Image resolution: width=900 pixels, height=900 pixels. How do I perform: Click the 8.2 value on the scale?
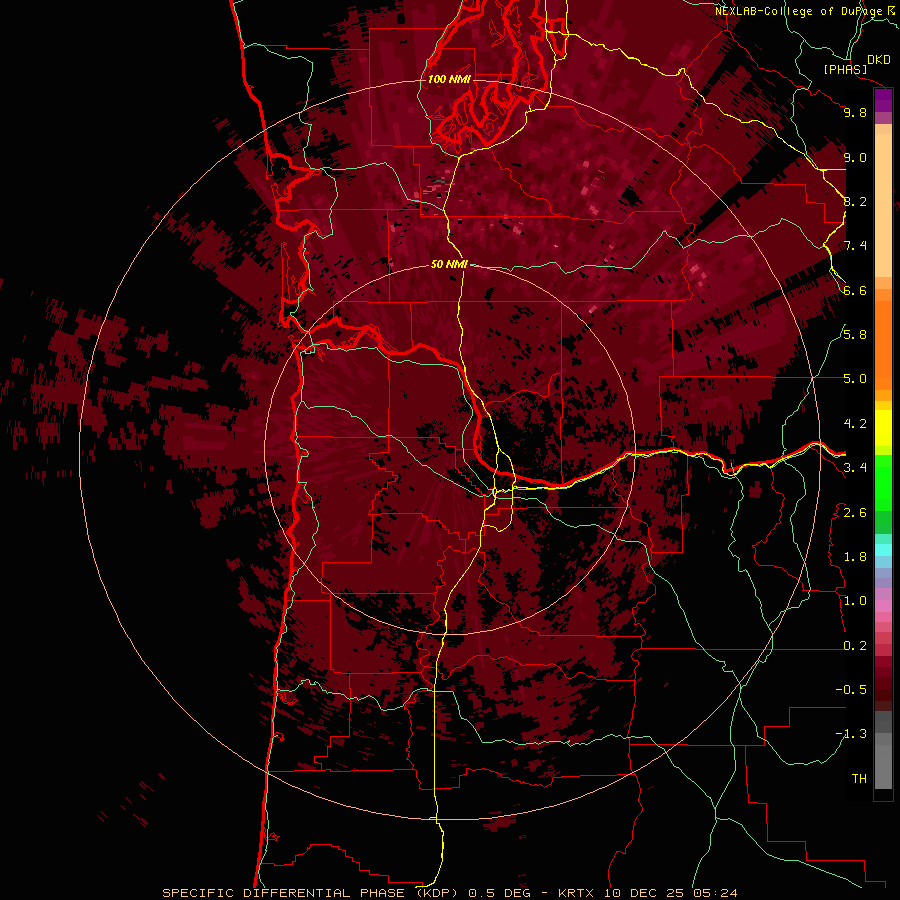tap(855, 201)
